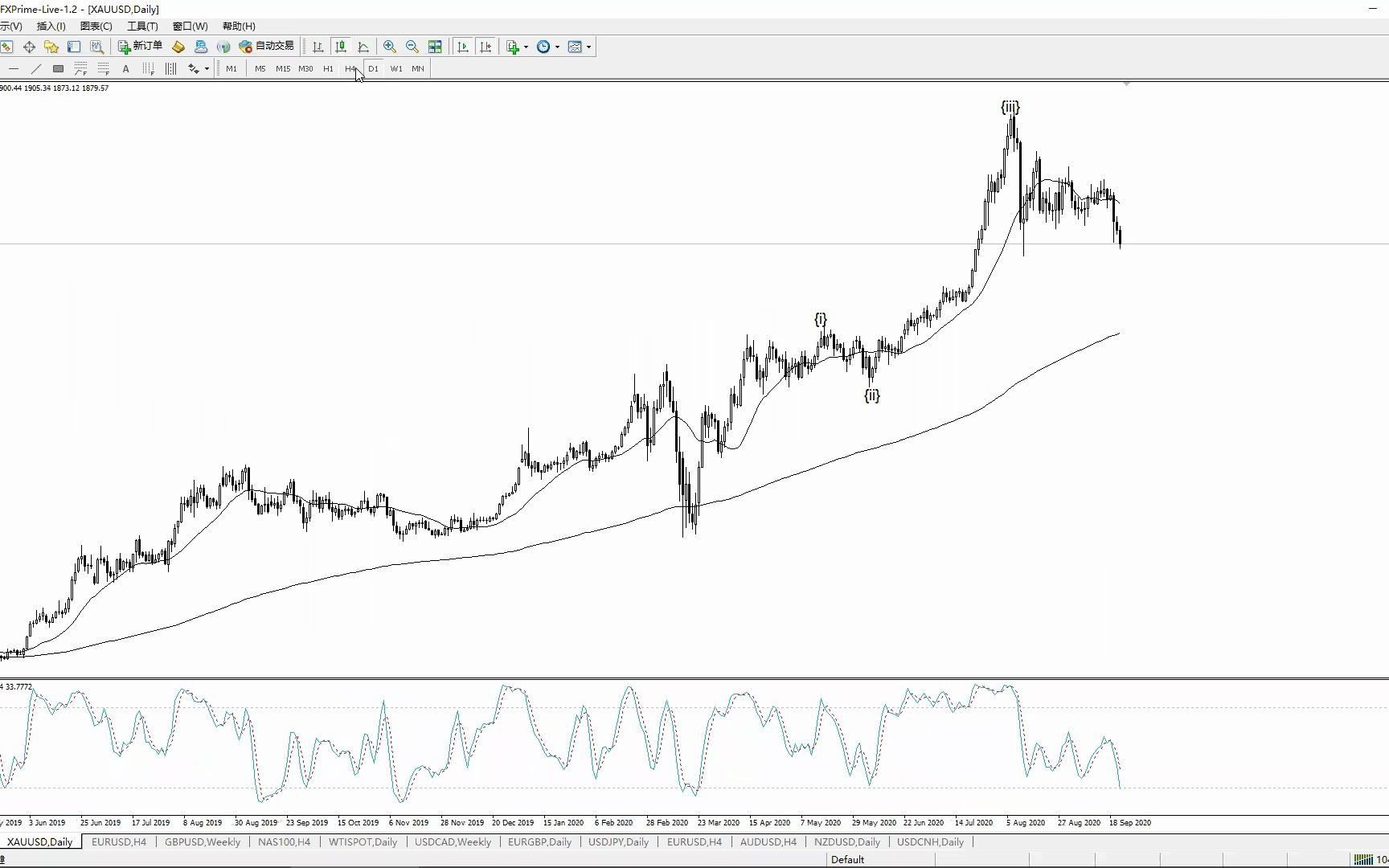Open the 帮助(H) help menu
Screen dimensions: 1389x868
click(239, 27)
